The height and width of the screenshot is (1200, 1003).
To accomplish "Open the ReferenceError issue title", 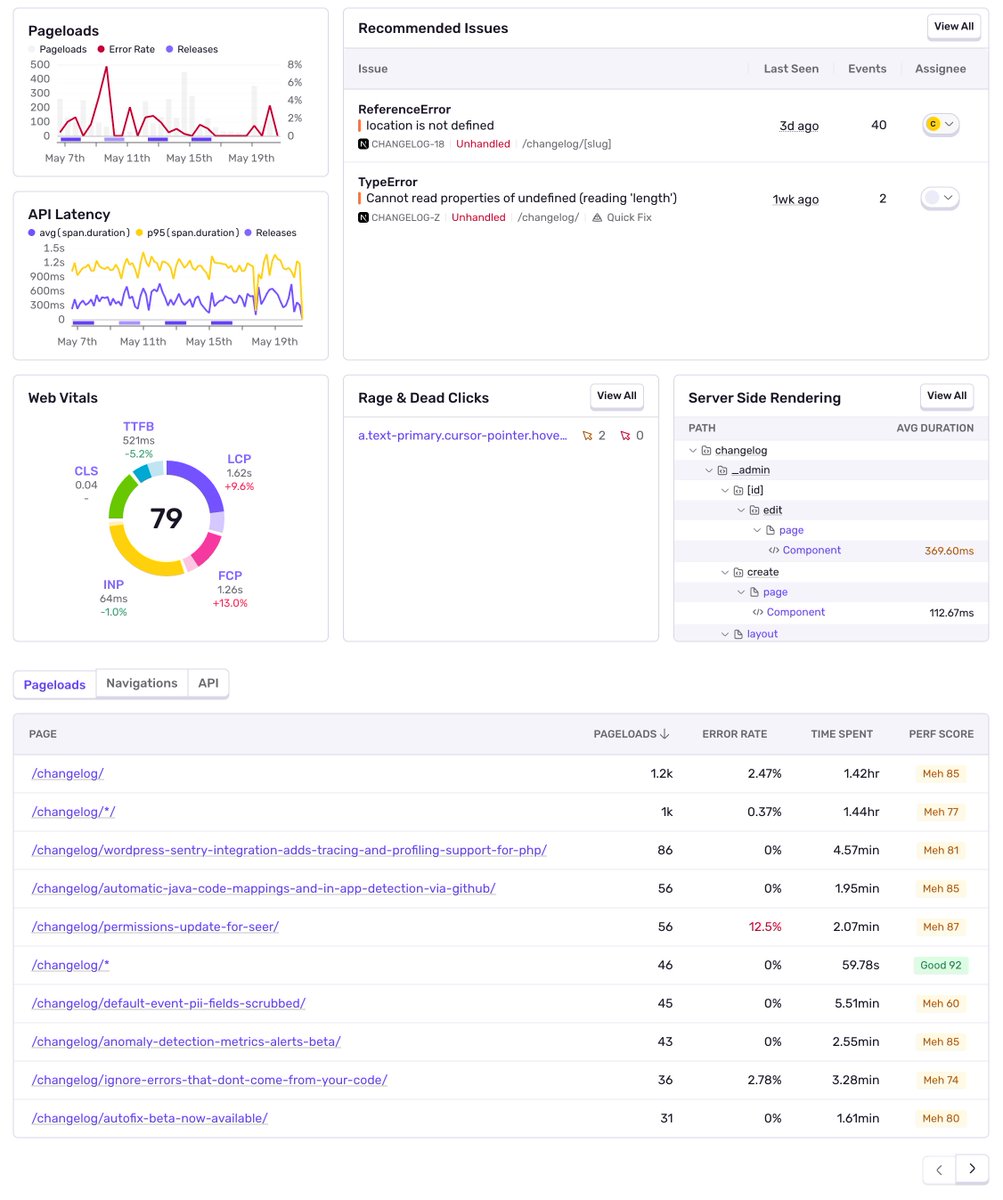I will (404, 109).
